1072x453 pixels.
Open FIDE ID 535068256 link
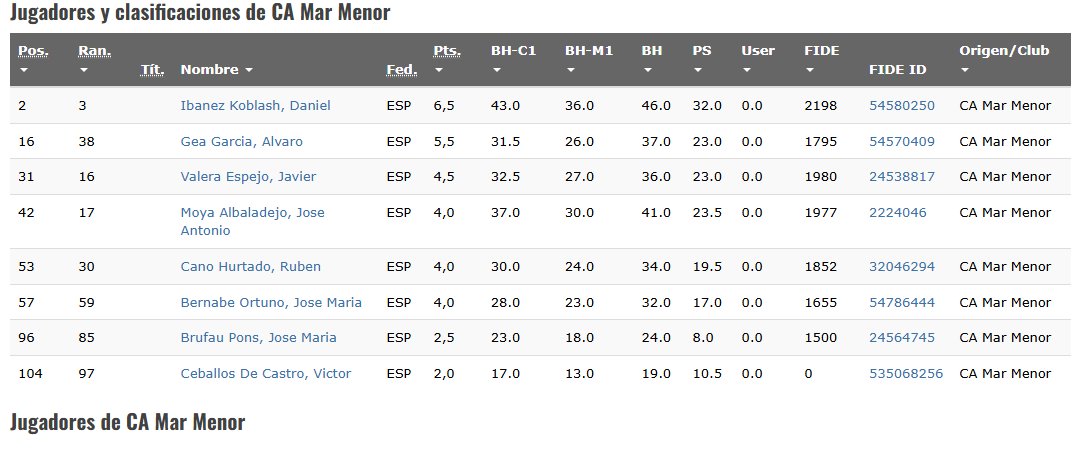[905, 374]
